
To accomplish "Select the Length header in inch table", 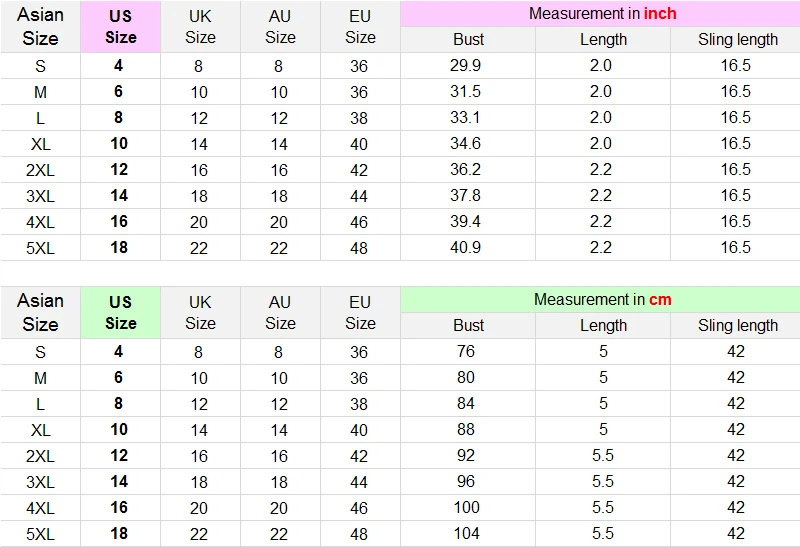I will (x=603, y=40).
